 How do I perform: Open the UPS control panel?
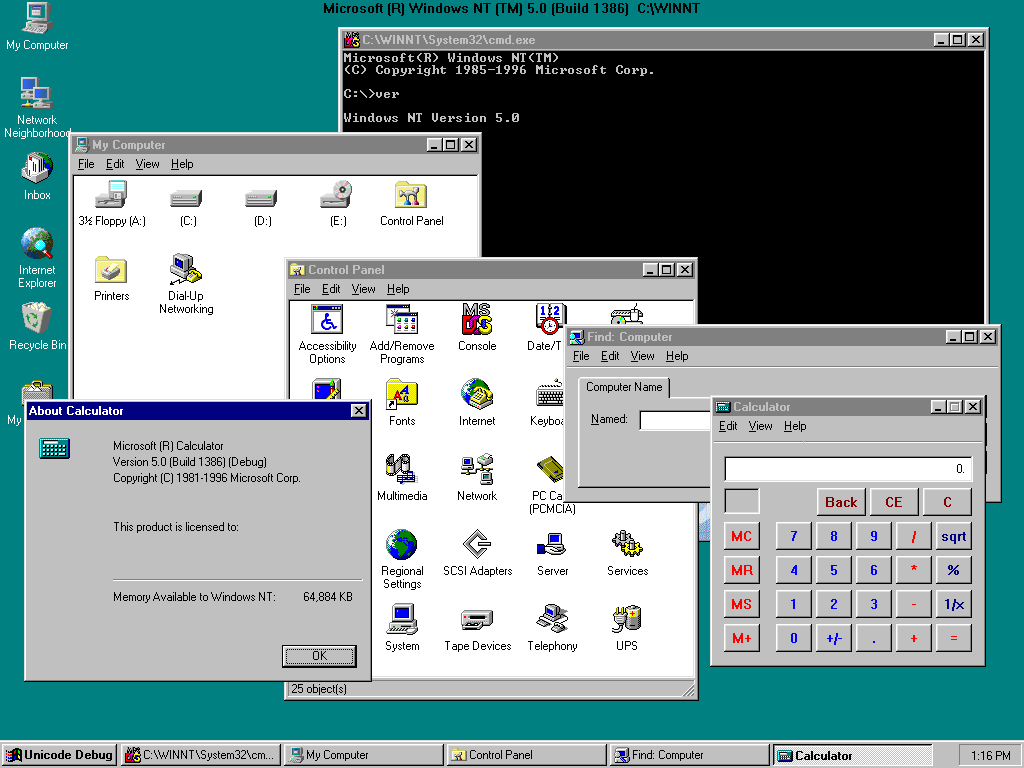627,620
